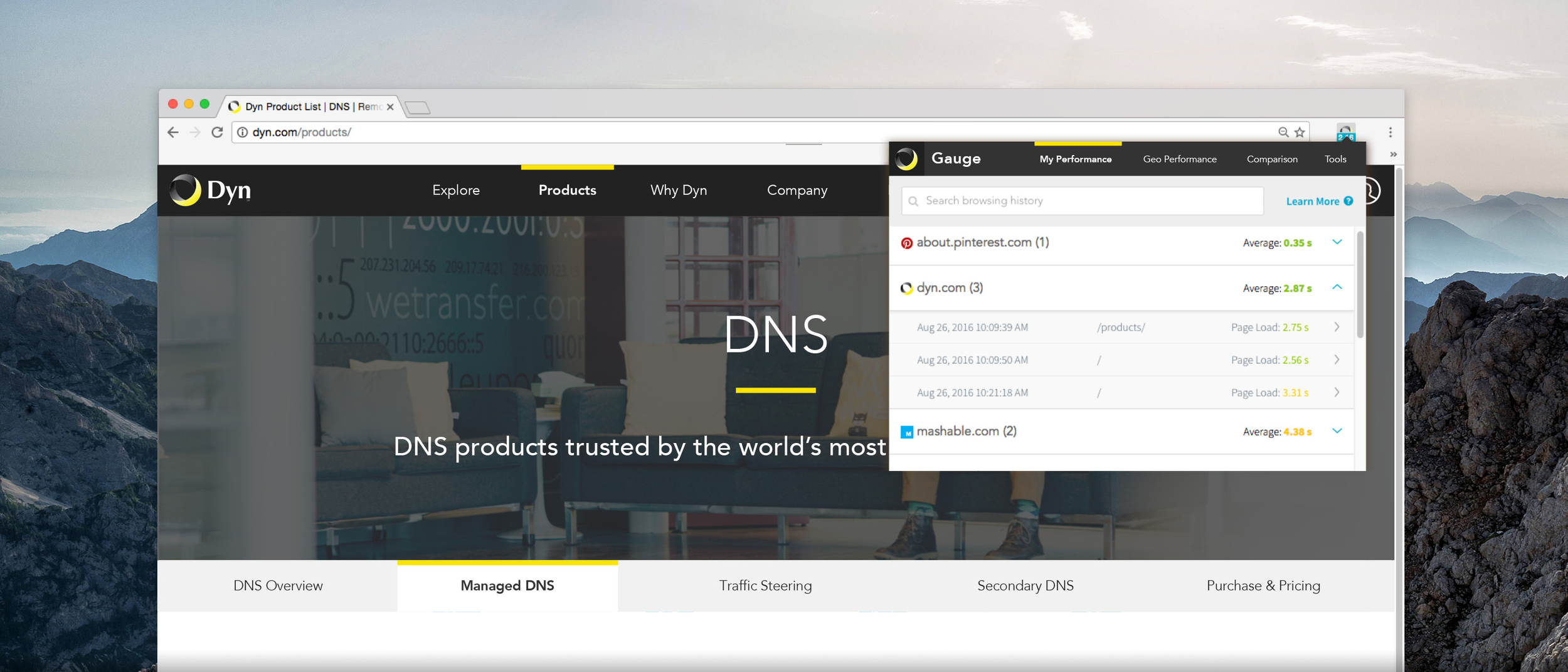Open the Products menu
1568x672 pixels.
point(568,190)
